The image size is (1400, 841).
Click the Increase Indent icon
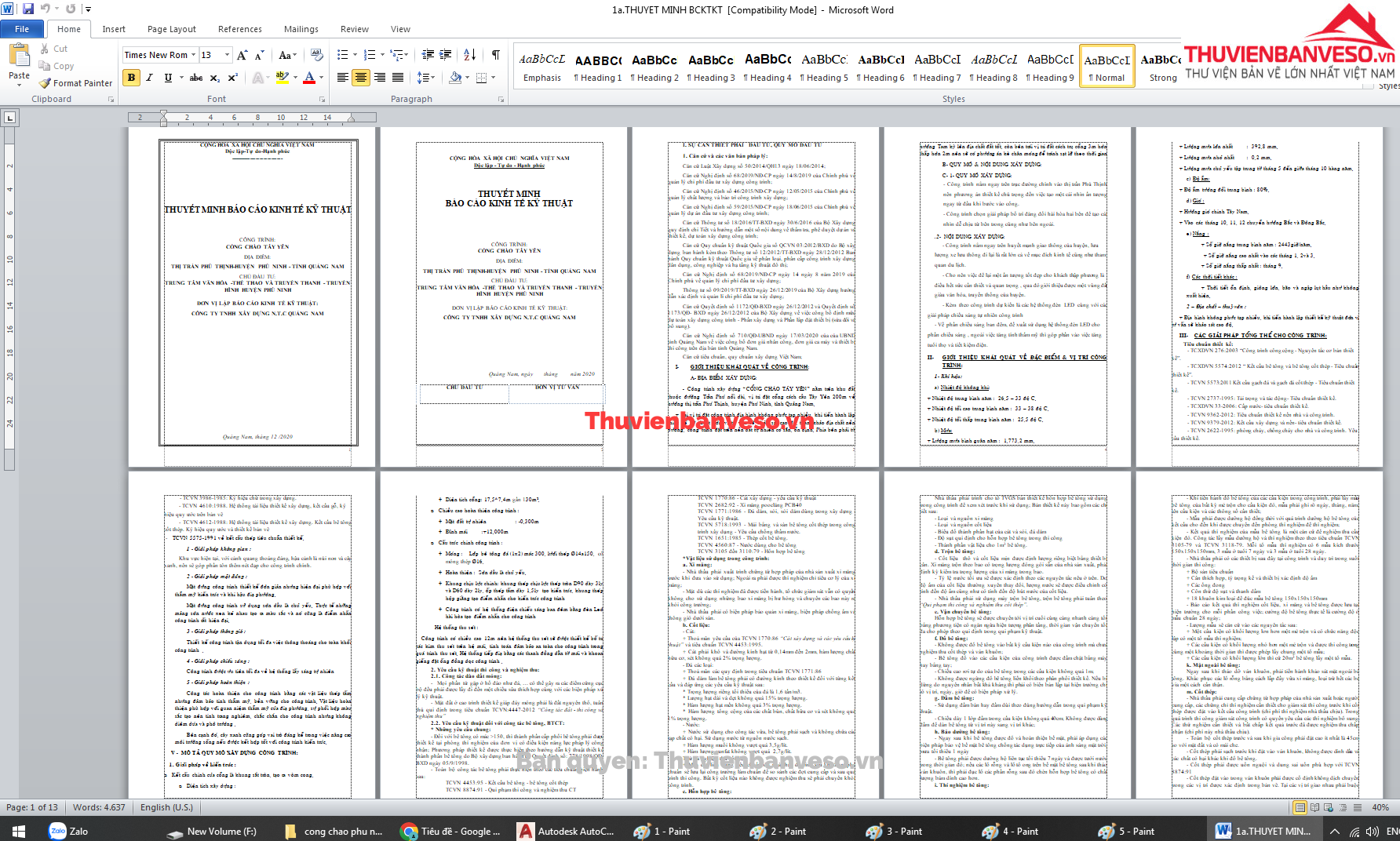point(446,55)
